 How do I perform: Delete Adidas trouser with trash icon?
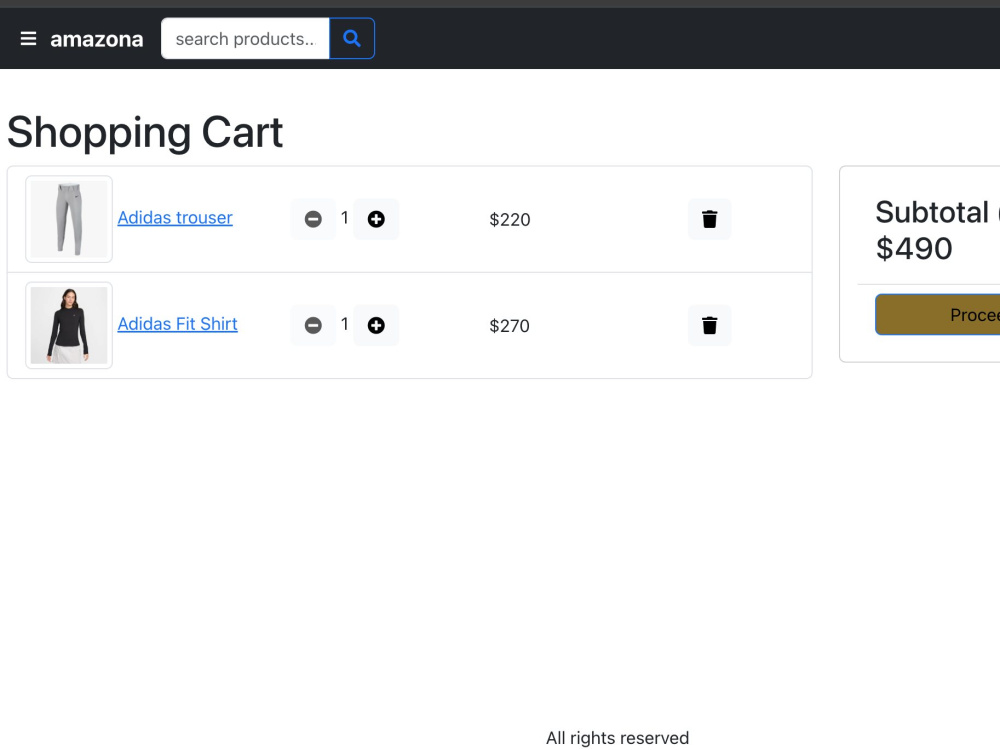pos(710,219)
